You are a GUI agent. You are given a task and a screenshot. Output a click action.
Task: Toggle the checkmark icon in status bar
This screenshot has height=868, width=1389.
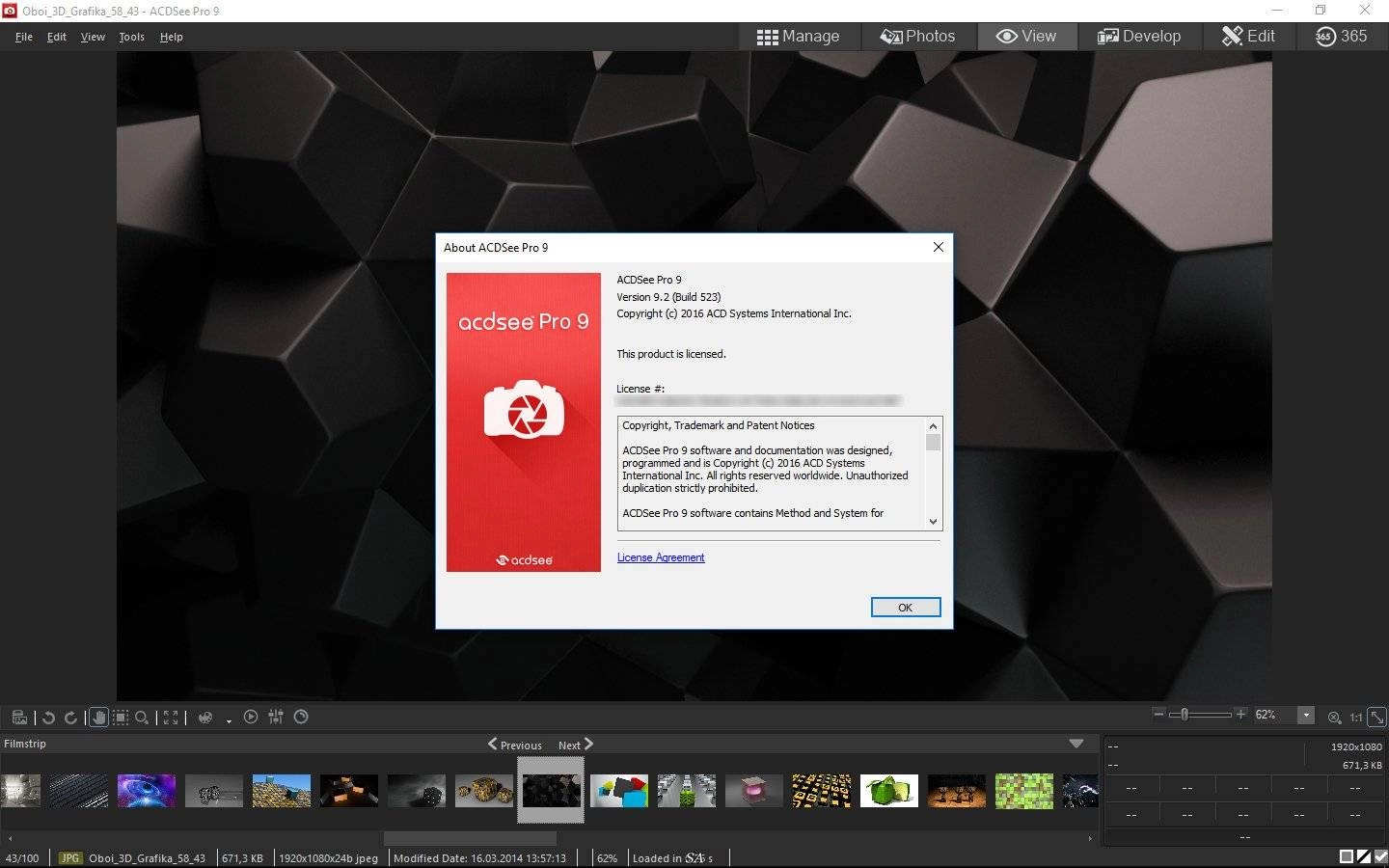coord(1380,856)
